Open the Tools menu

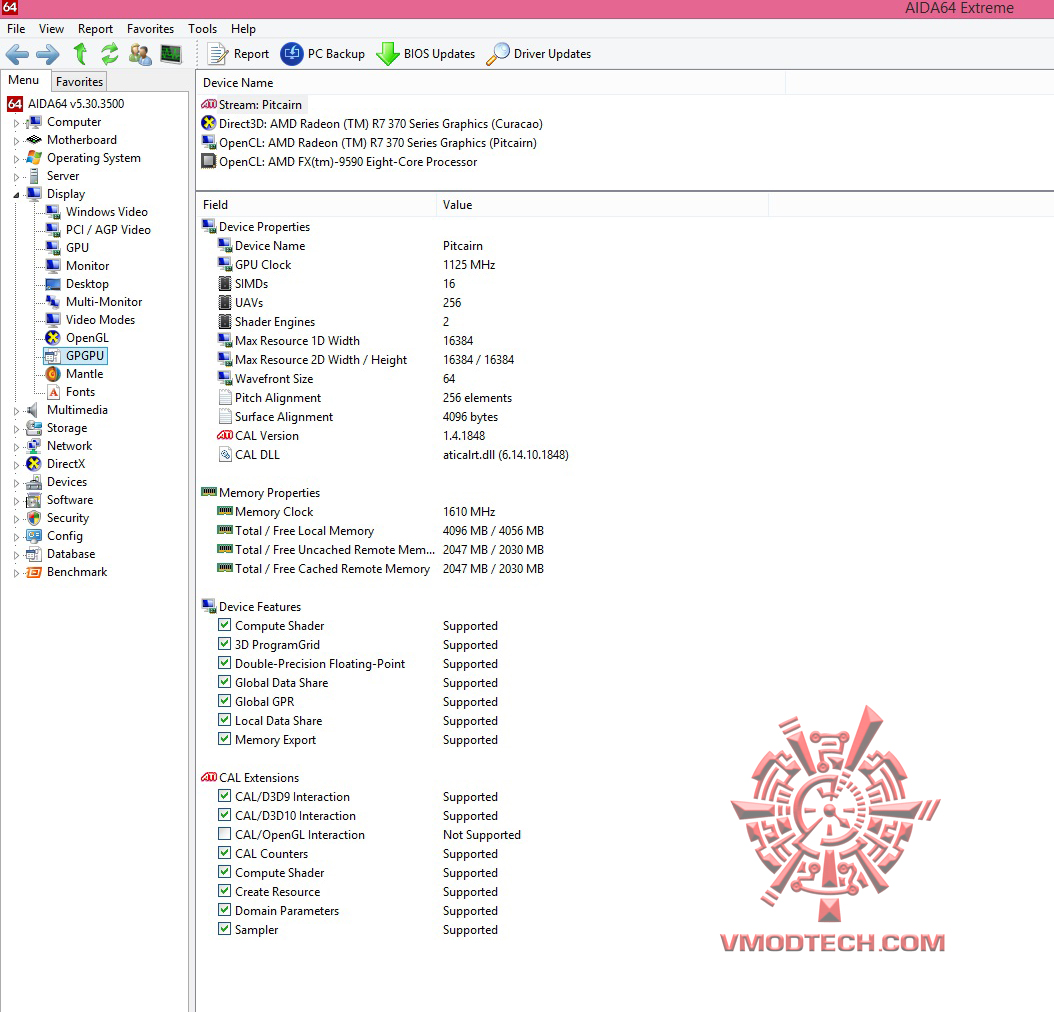[202, 29]
